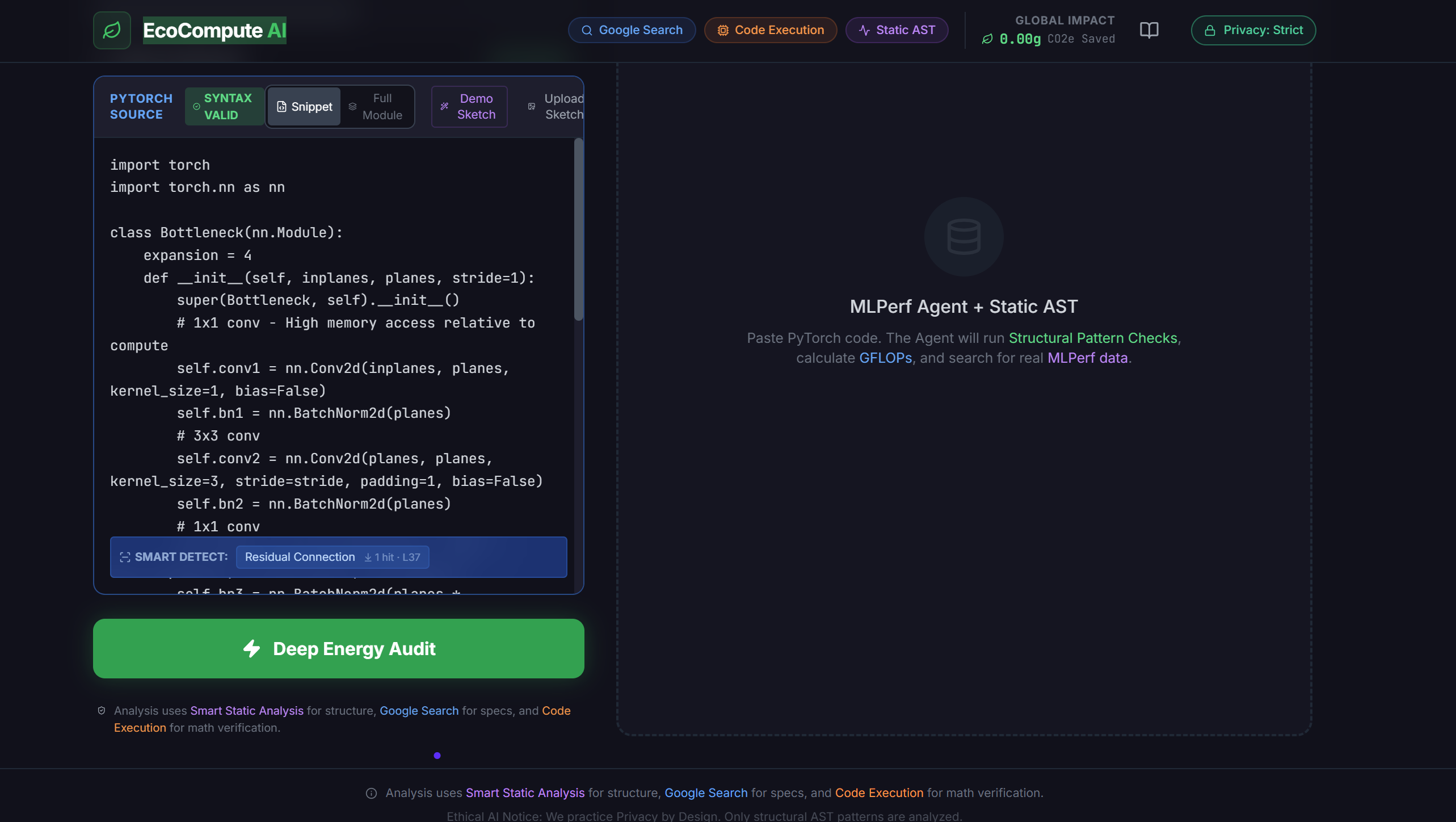Click the Upload Sketch button

tap(556, 107)
